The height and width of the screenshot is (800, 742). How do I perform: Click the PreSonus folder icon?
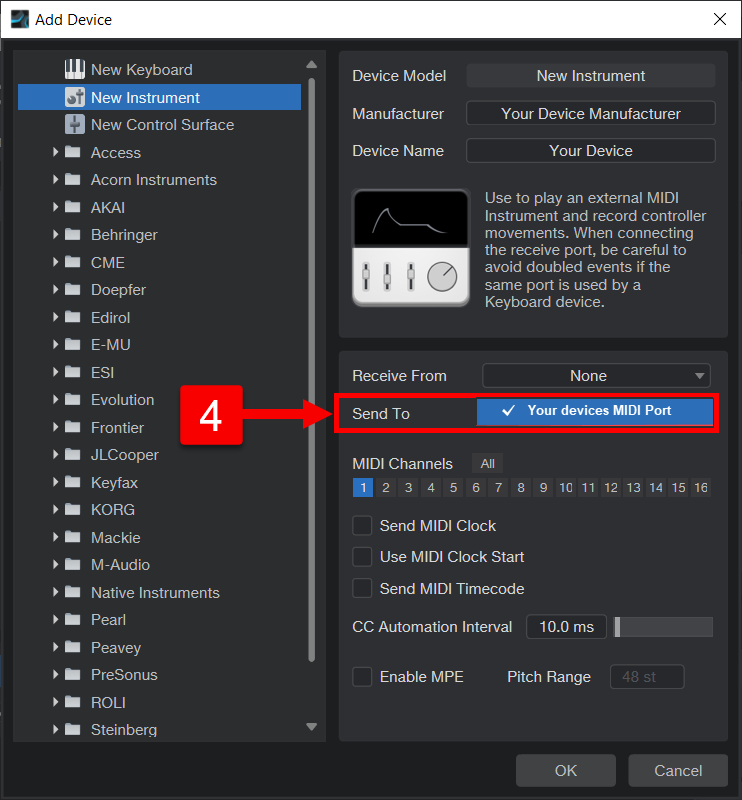pos(72,675)
